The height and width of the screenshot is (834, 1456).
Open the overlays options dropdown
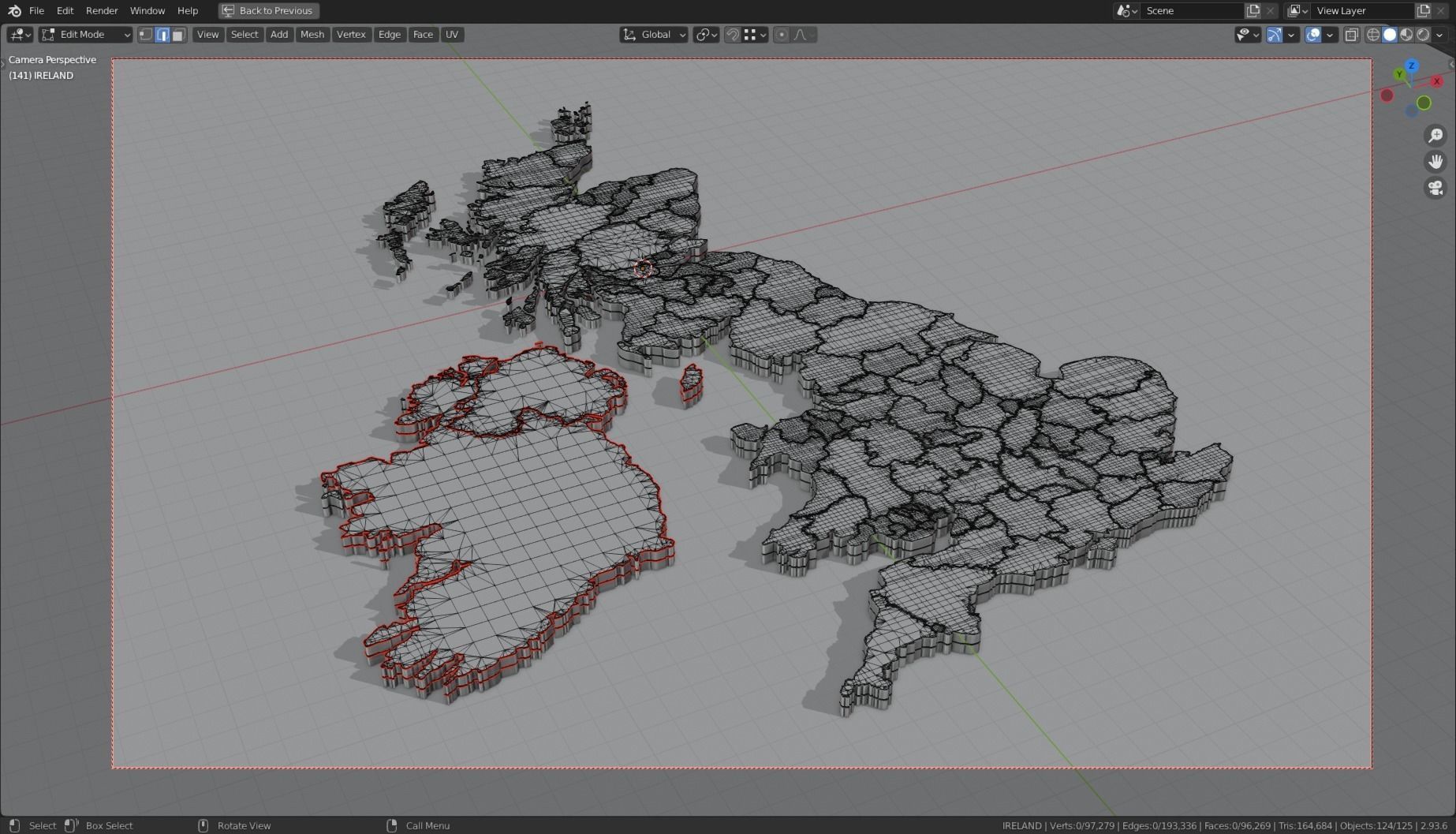point(1330,34)
